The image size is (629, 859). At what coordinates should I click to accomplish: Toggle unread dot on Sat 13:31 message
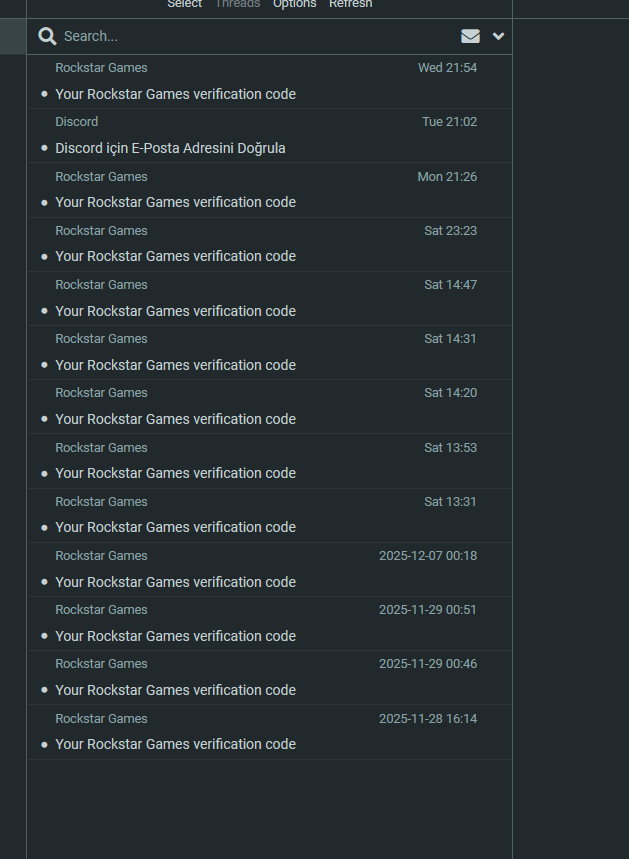pyautogui.click(x=44, y=527)
